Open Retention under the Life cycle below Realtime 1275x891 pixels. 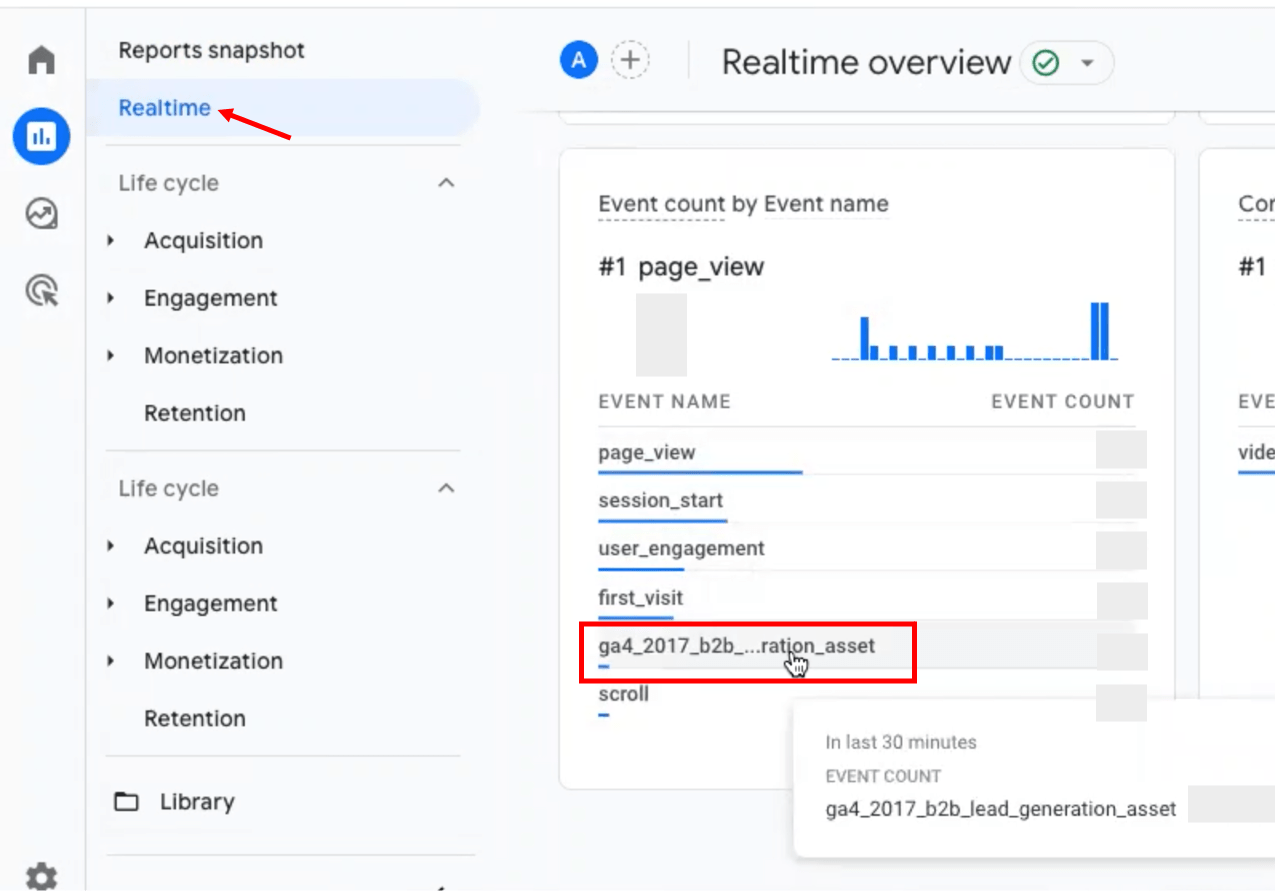tap(195, 413)
